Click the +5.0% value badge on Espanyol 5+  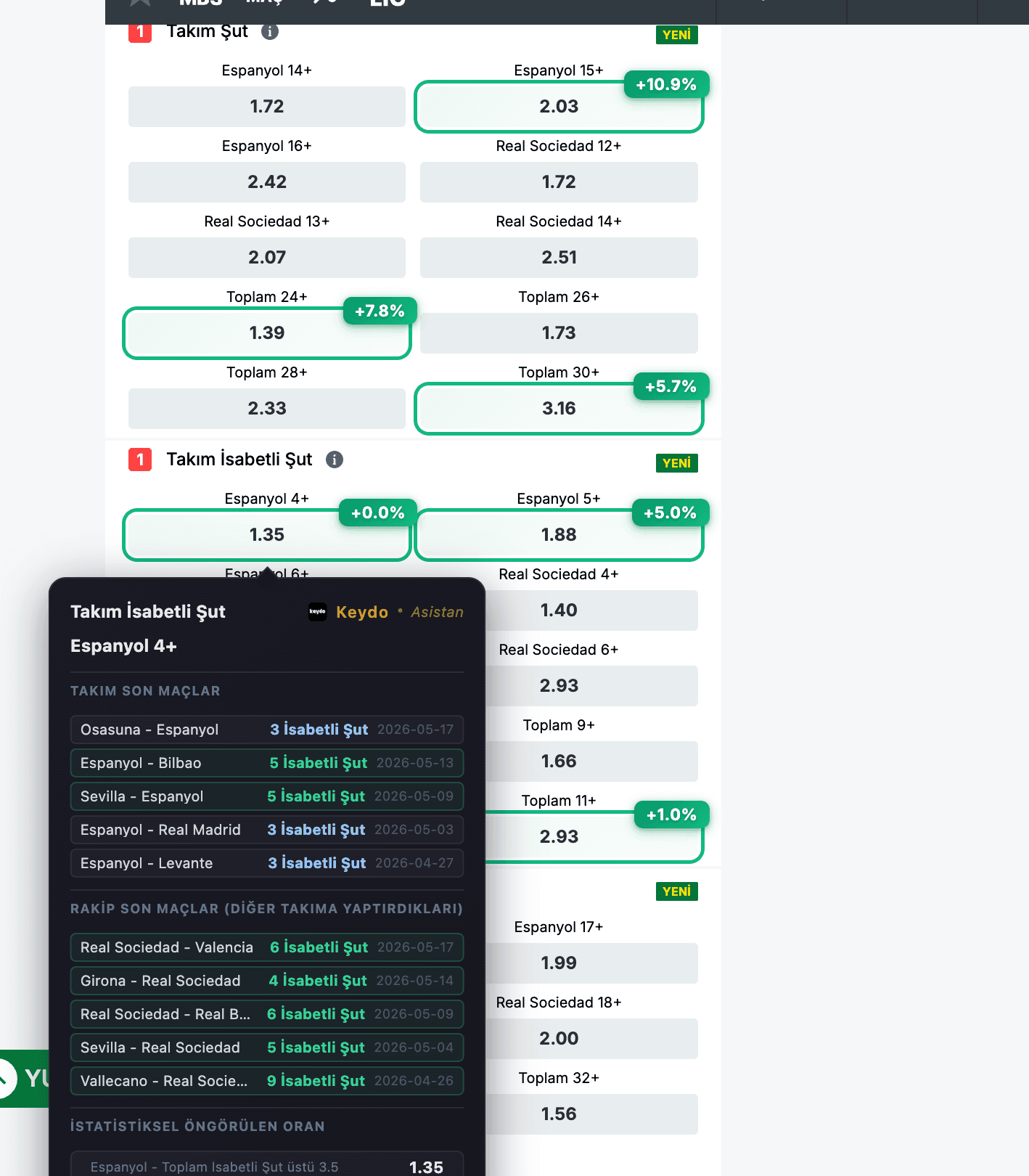[x=670, y=513]
